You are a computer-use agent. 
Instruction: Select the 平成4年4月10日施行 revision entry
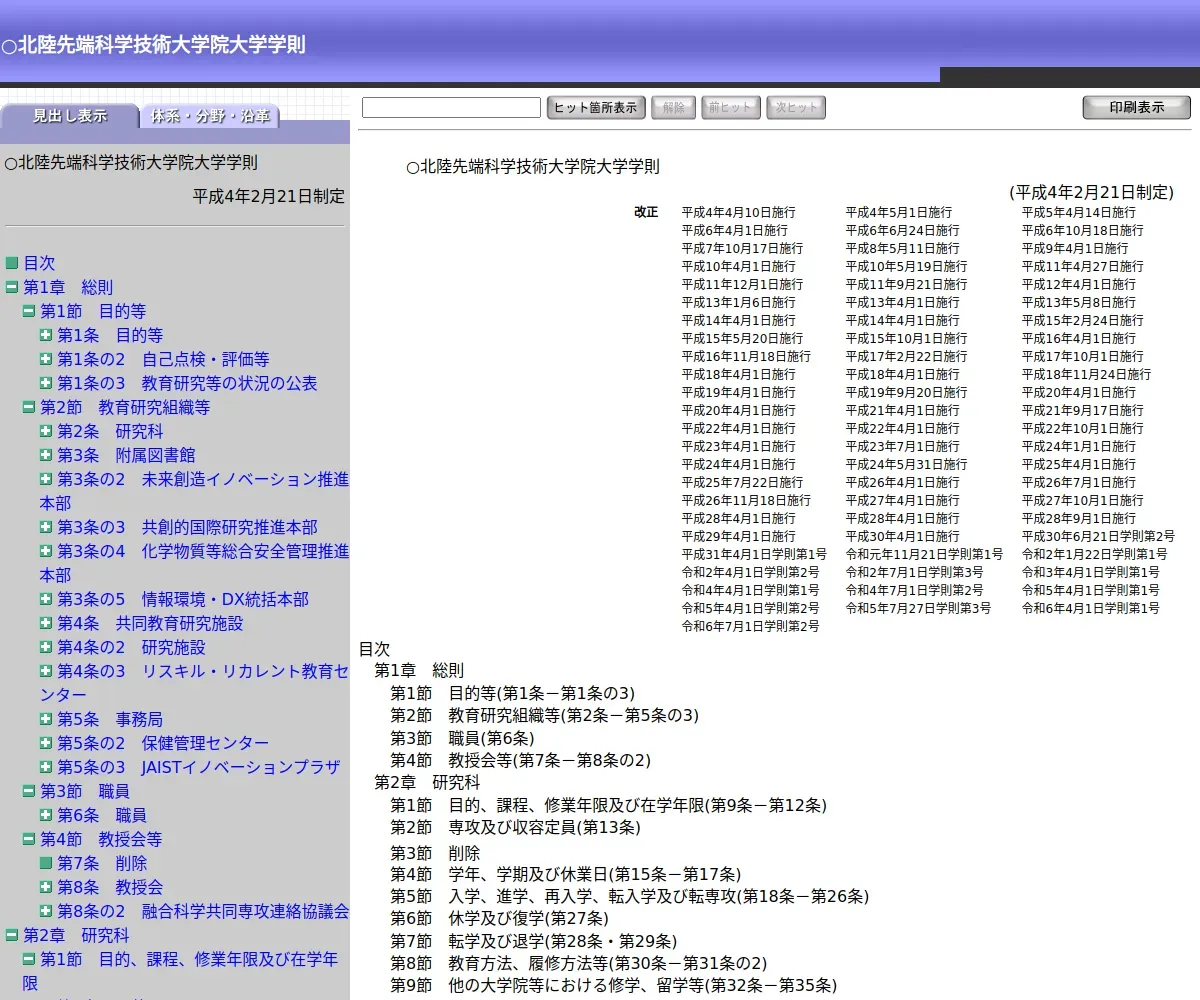point(739,212)
